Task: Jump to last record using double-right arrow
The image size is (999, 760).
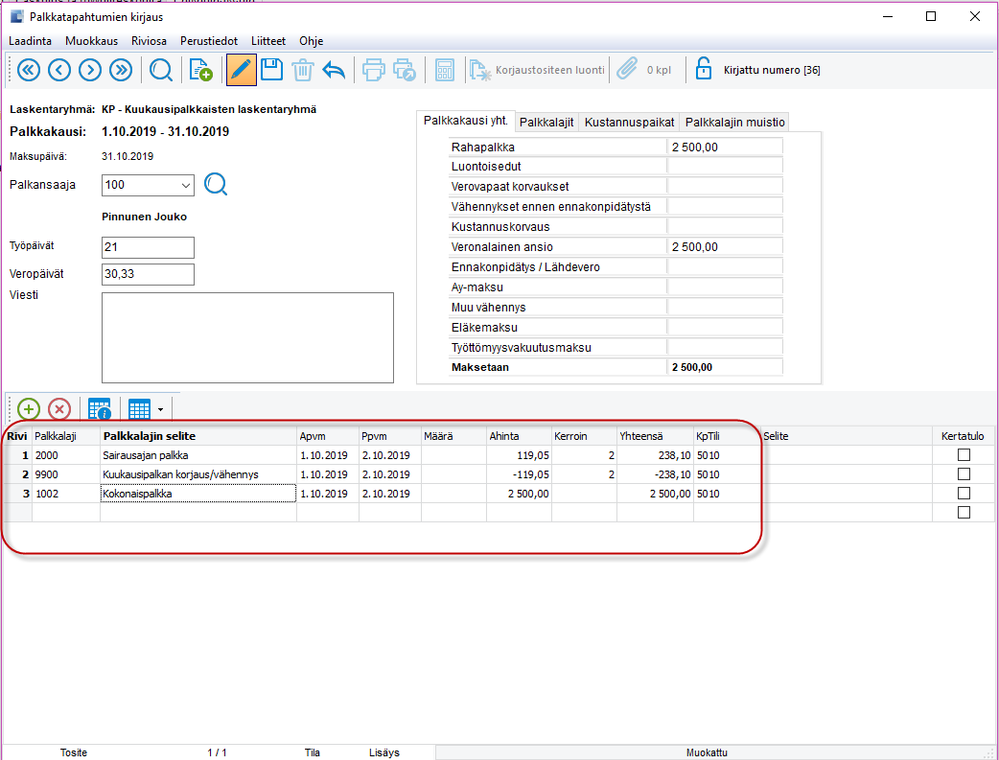Action: tap(121, 70)
